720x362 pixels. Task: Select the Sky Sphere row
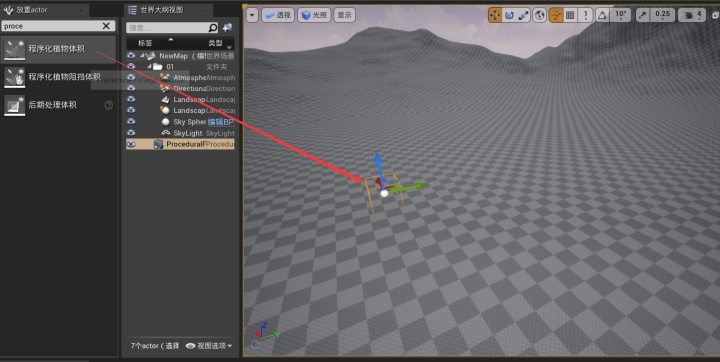pos(180,122)
